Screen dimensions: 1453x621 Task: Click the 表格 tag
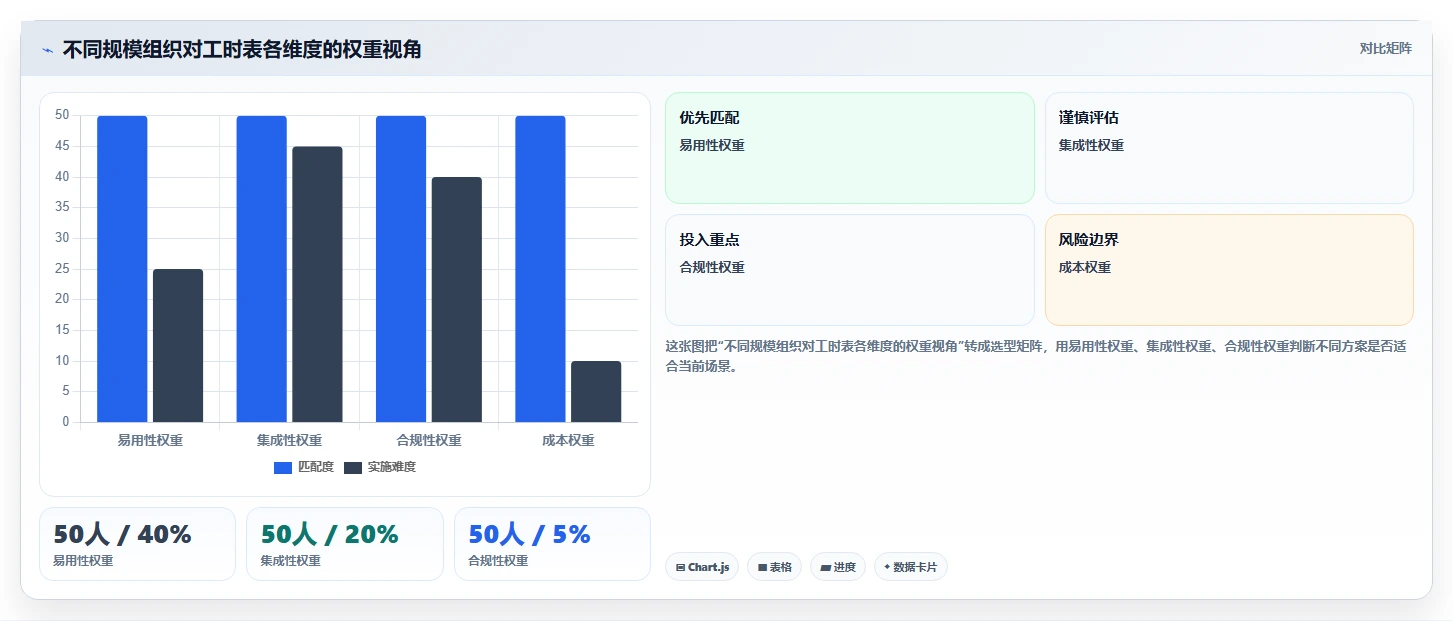(775, 567)
